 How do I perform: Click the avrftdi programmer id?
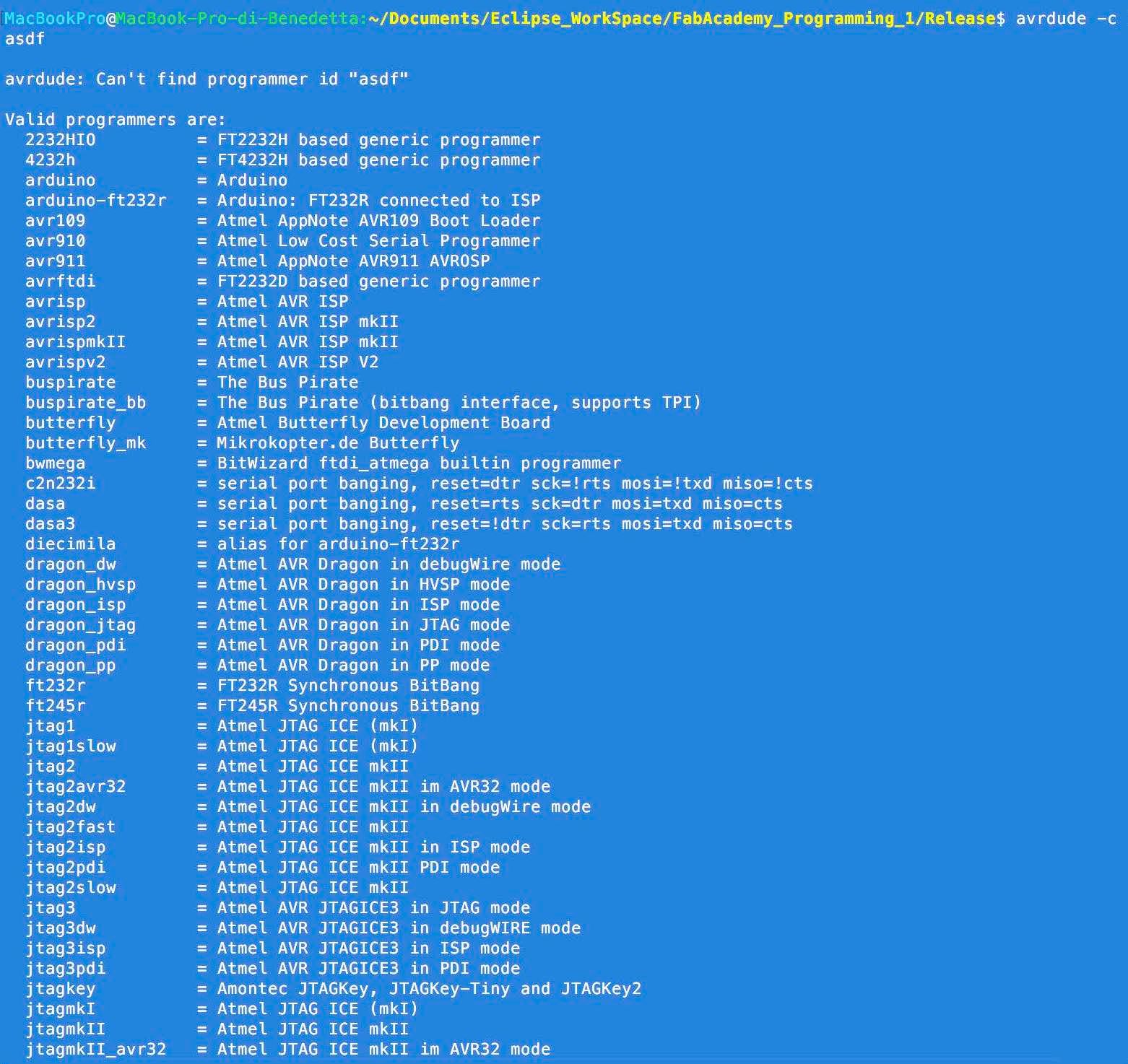click(60, 282)
